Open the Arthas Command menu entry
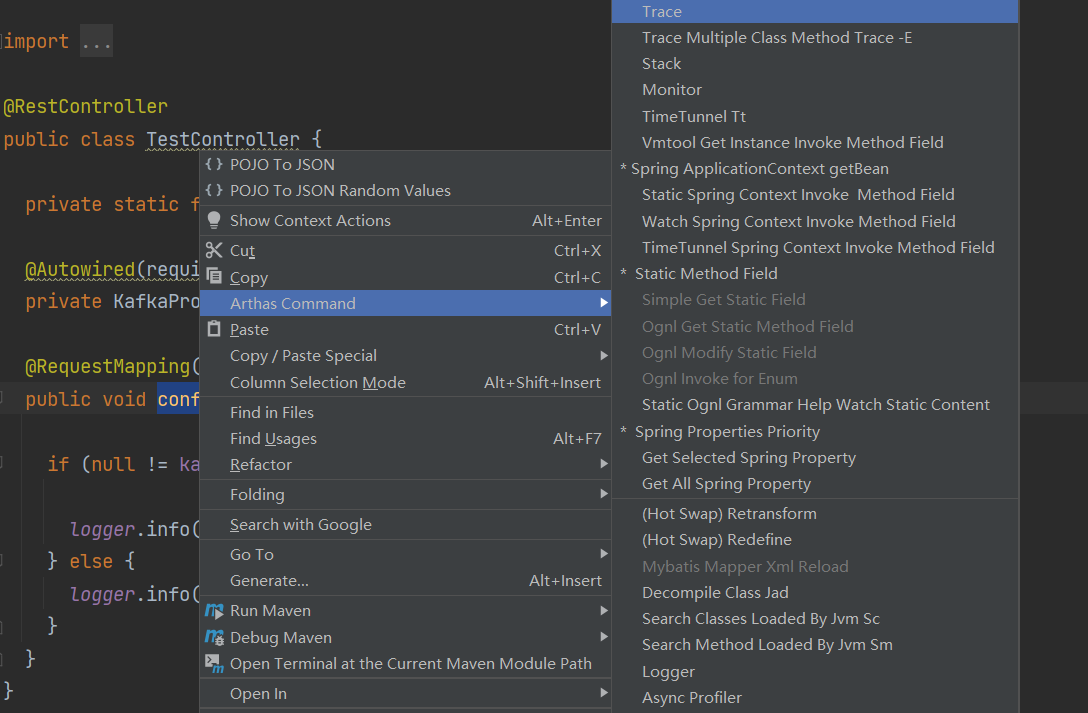This screenshot has height=713, width=1088. click(x=405, y=303)
